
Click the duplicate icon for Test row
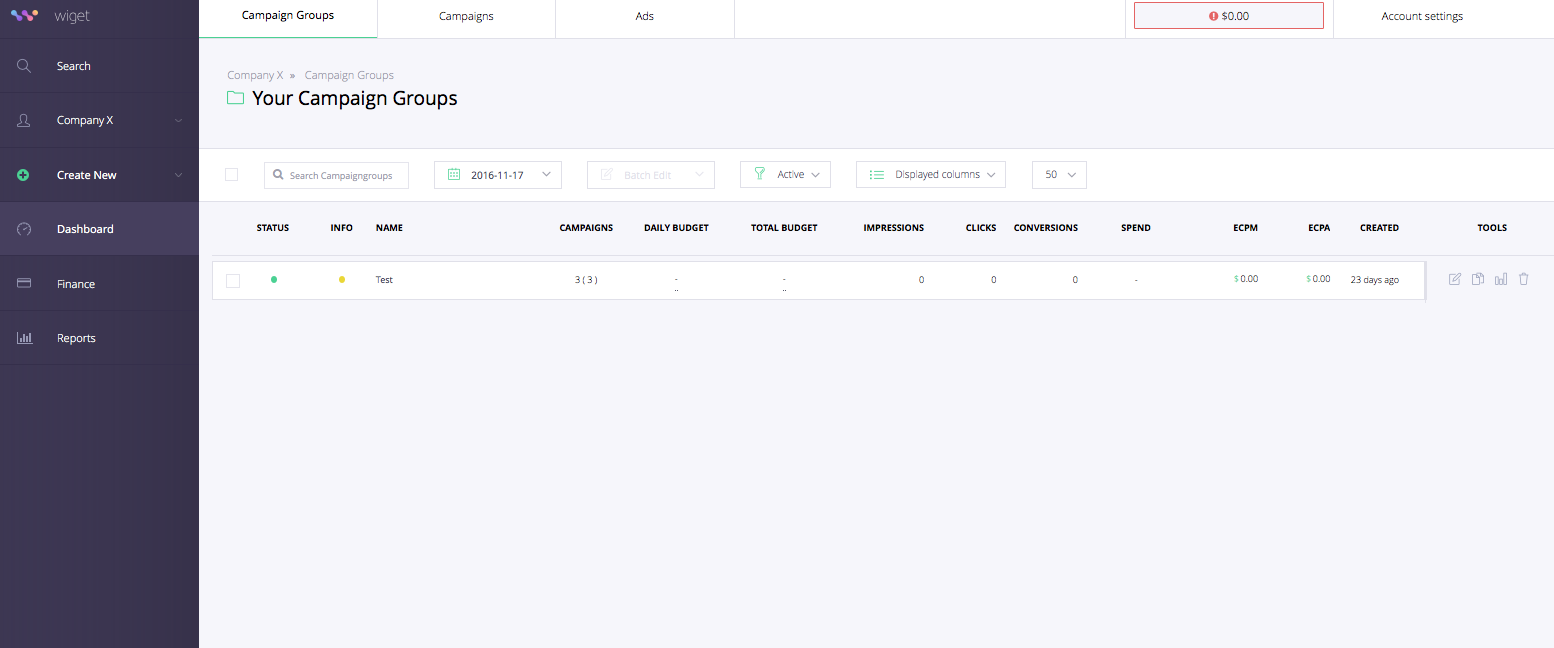1478,279
